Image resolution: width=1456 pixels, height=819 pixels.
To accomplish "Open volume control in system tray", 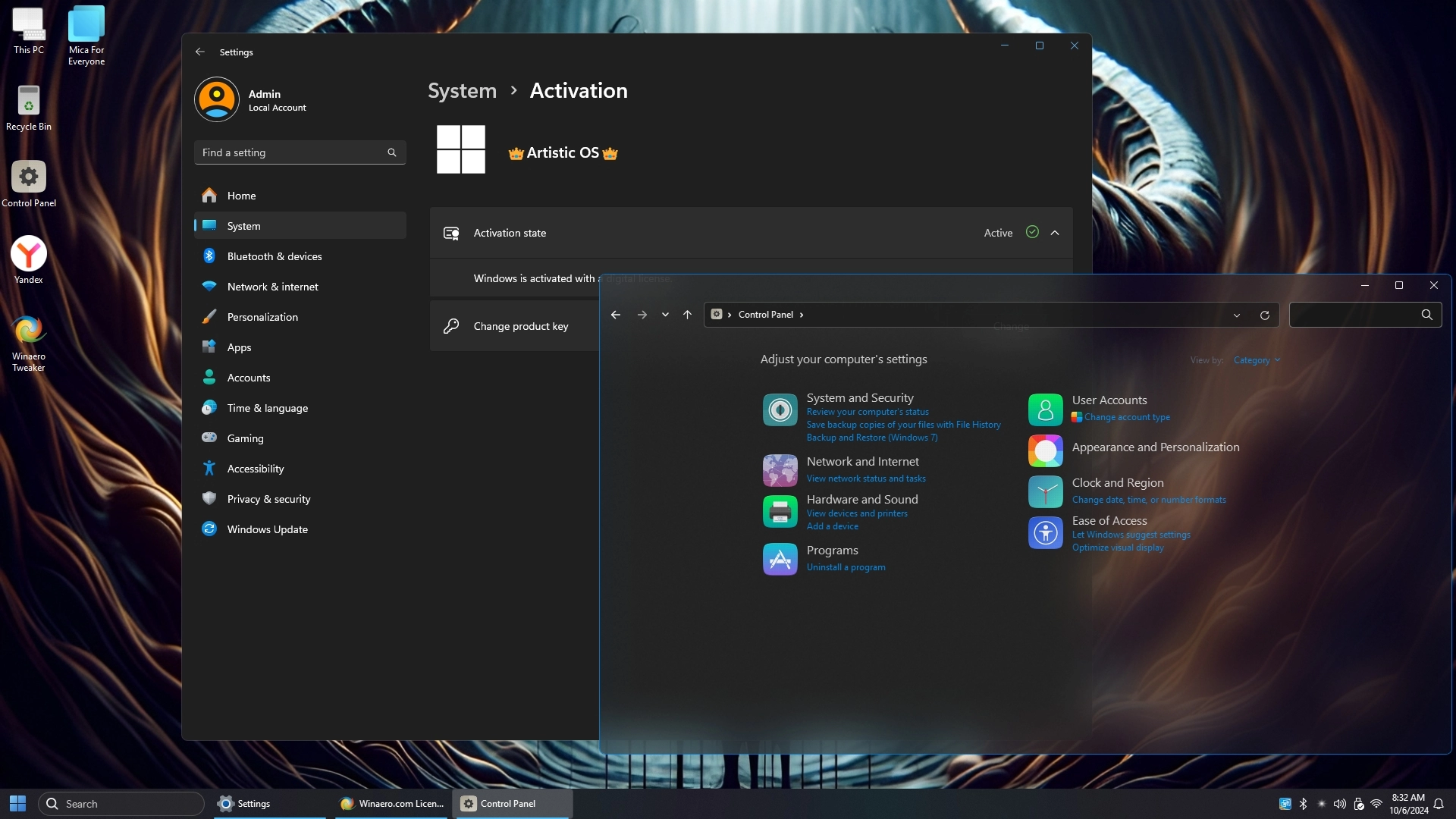I will 1339,804.
